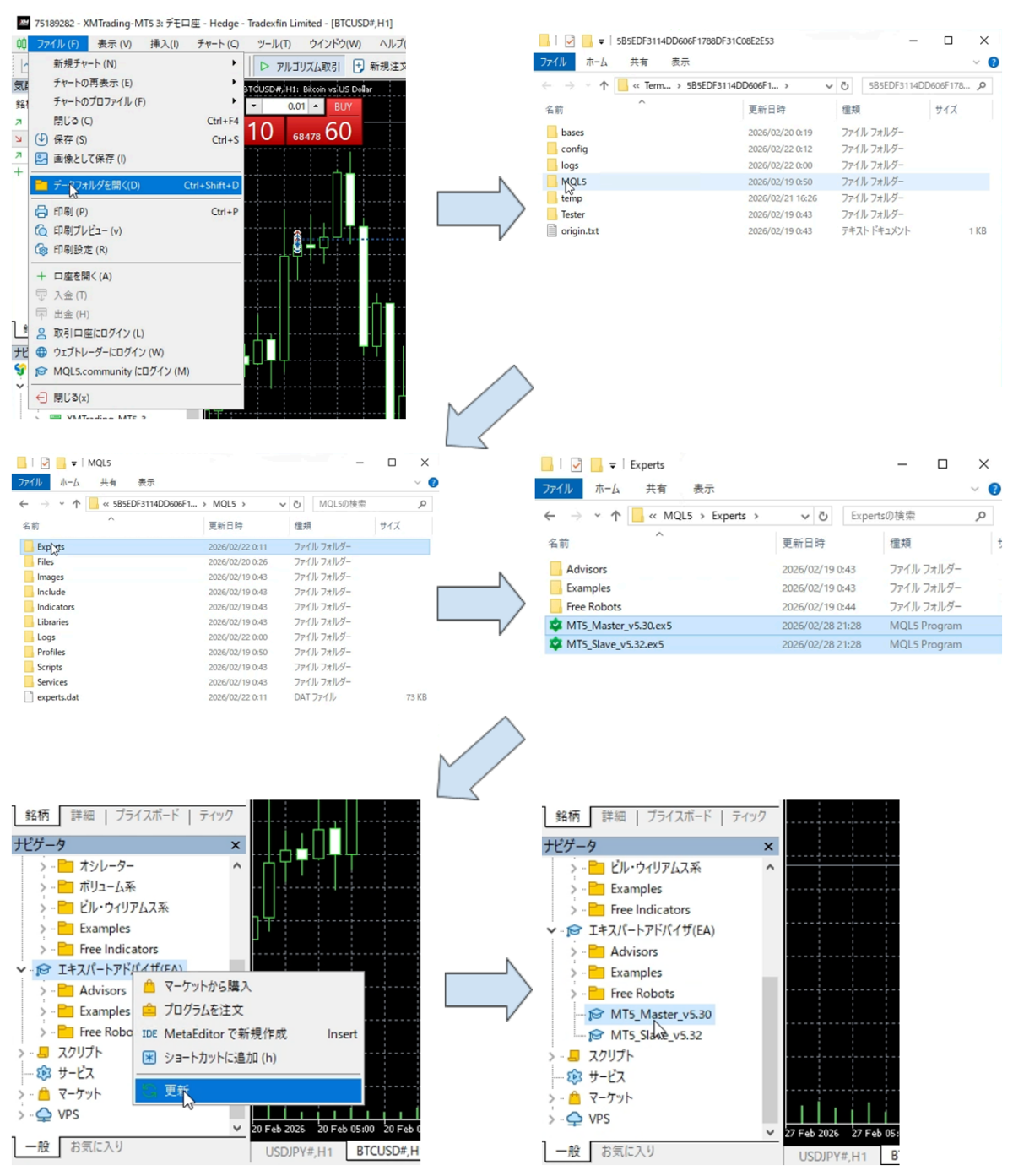
Task: Click the refresh button in 5B5EDF3114DD606F window
Action: pyautogui.click(x=844, y=85)
